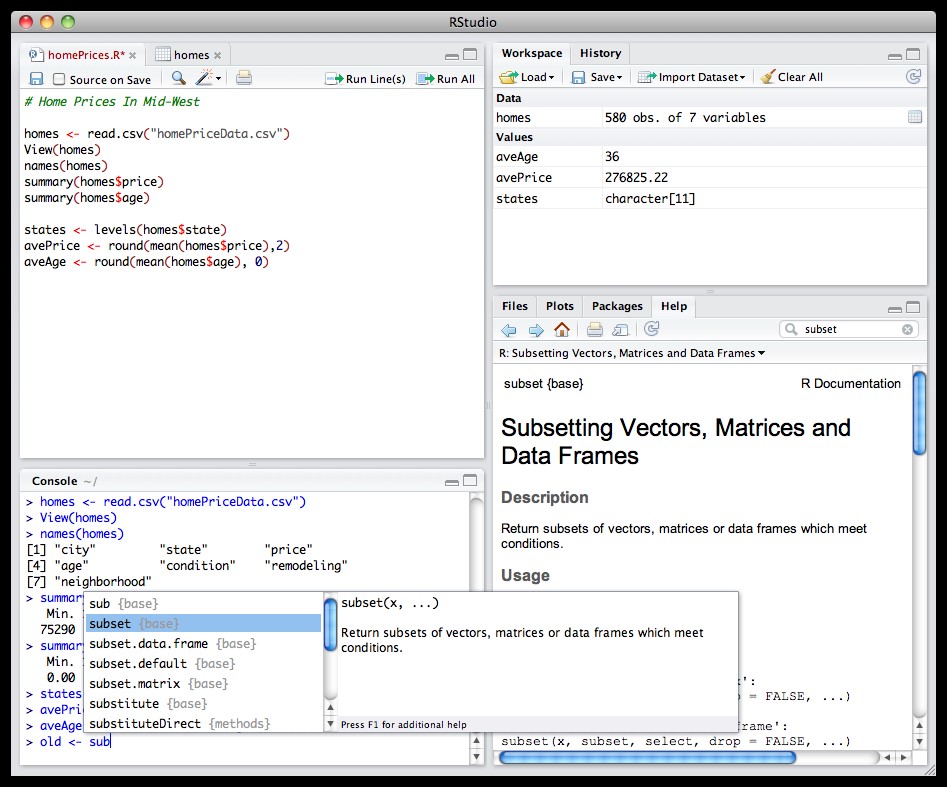The width and height of the screenshot is (947, 787).
Task: Click the autocomplete list scrollbar thumb
Action: click(330, 625)
